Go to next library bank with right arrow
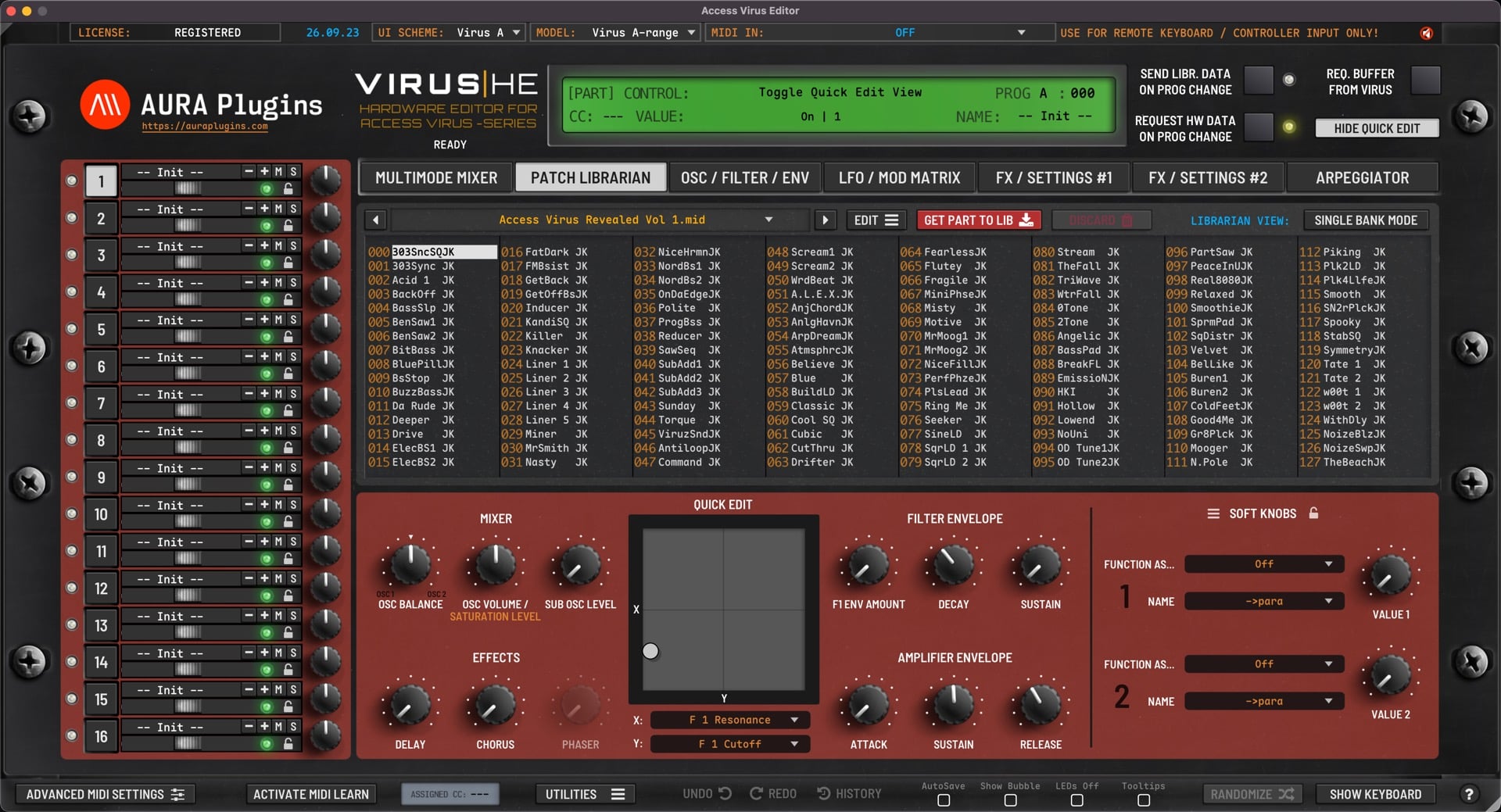 coord(825,220)
